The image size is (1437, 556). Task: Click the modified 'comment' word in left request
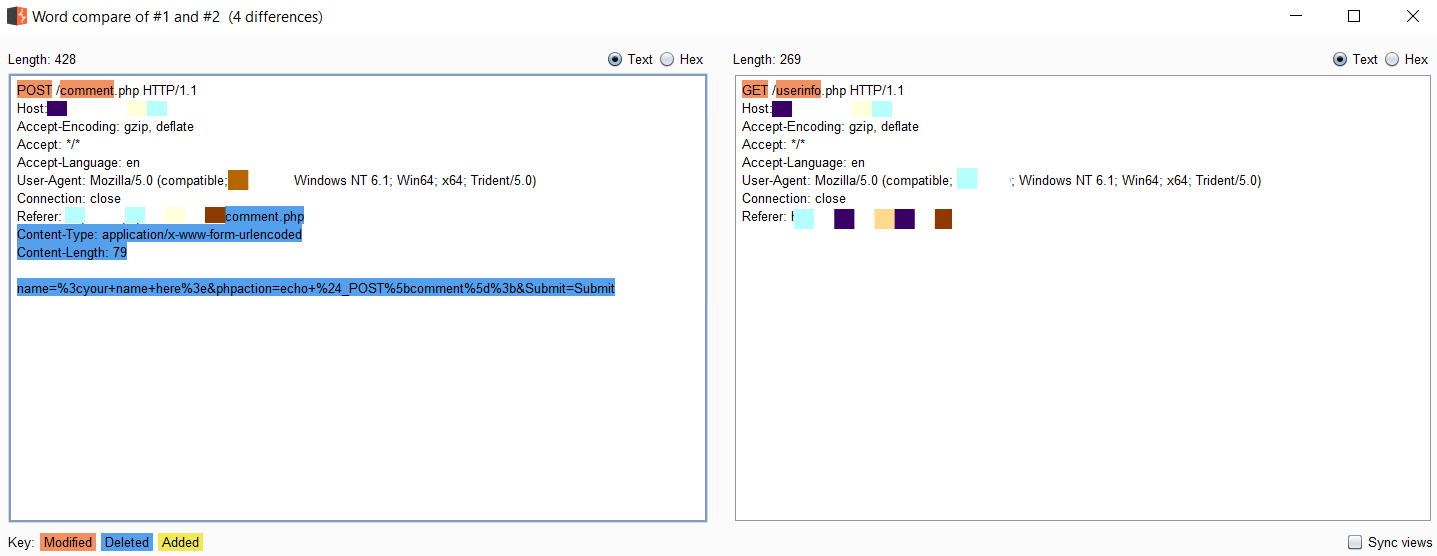(87, 90)
